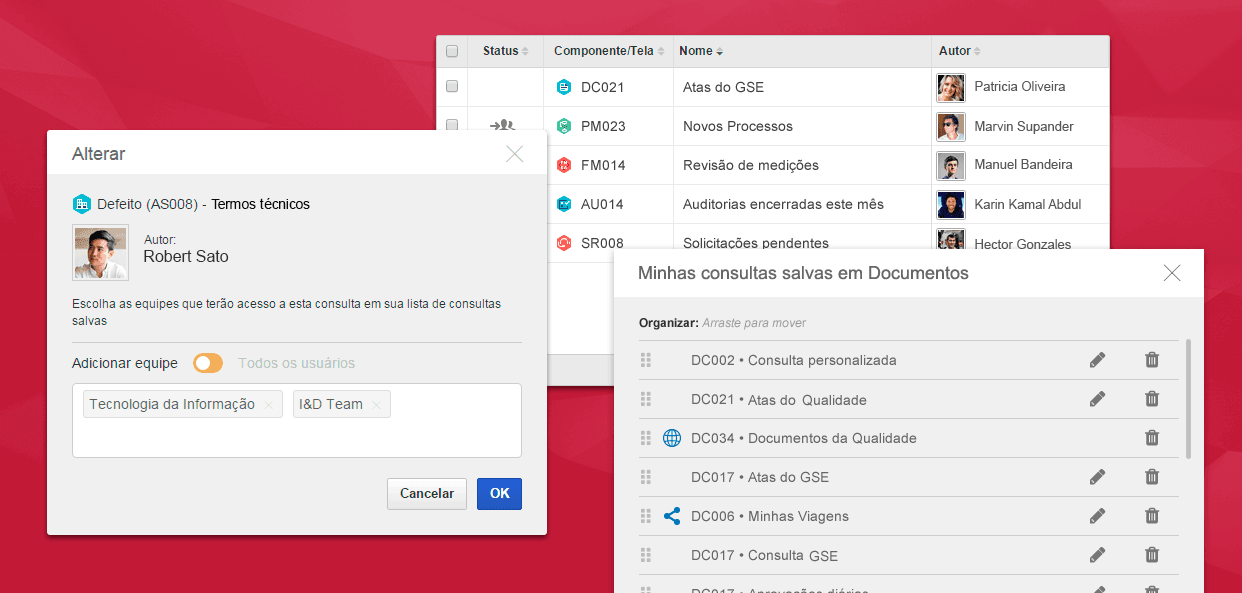Check the PM023 Novos Processos row checkbox
This screenshot has height=593, width=1242.
(452, 125)
